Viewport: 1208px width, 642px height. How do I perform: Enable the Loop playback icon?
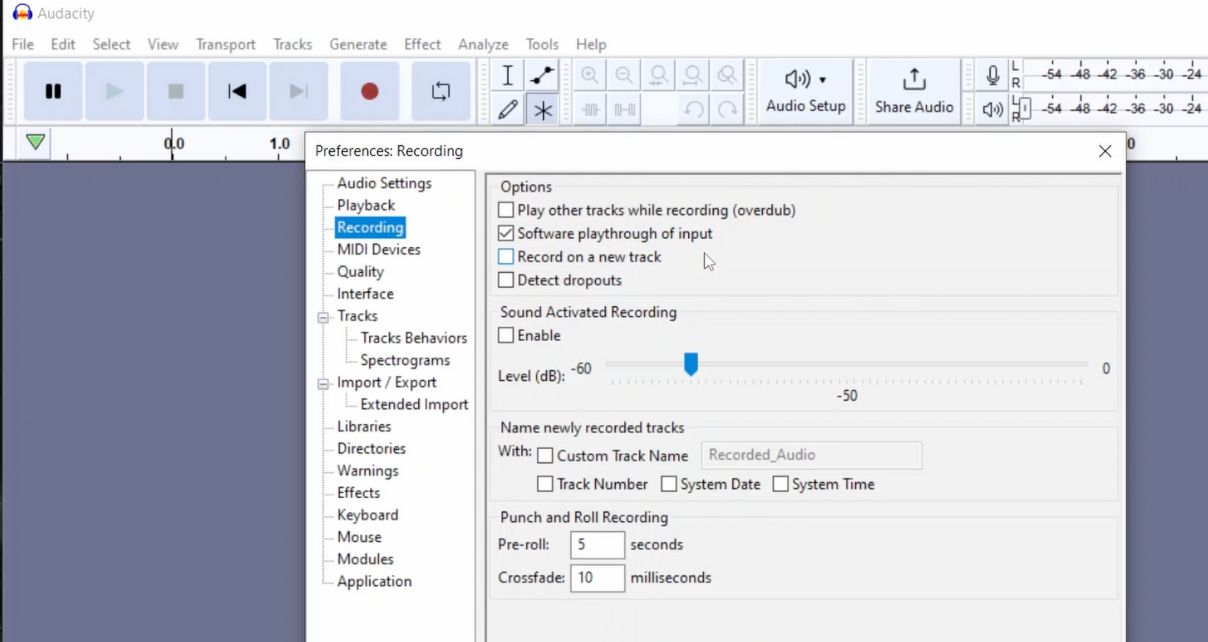[x=441, y=90]
